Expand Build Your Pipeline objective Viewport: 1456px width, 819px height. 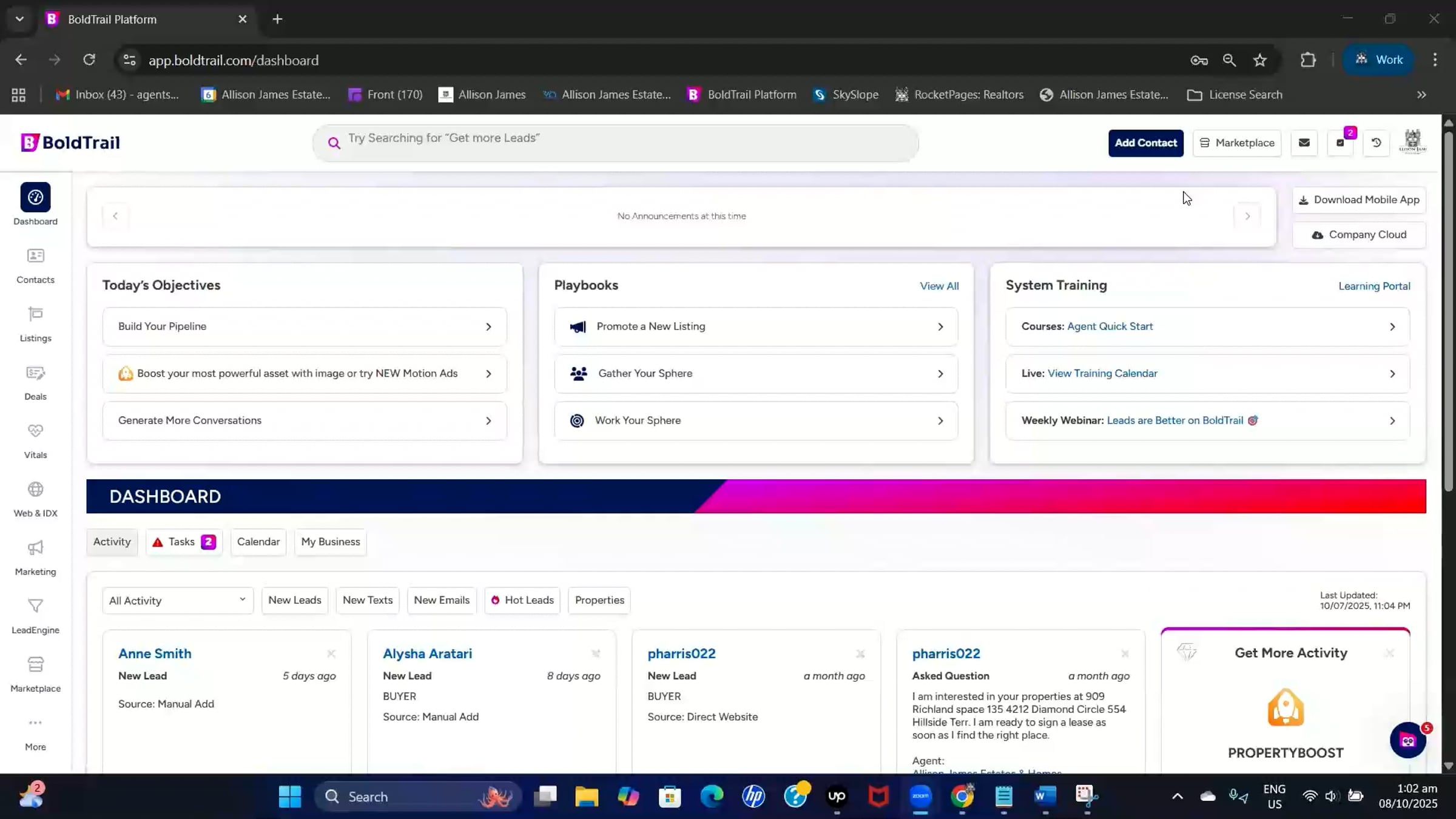click(305, 327)
